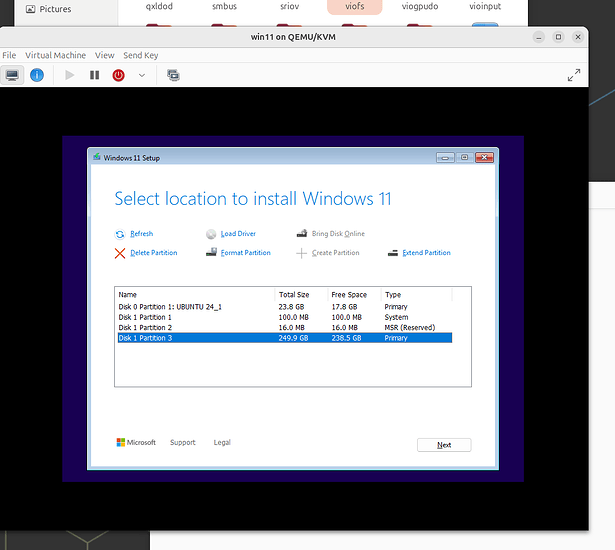
Task: Close the win11 on QEMU/KVM window
Action: click(x=578, y=37)
